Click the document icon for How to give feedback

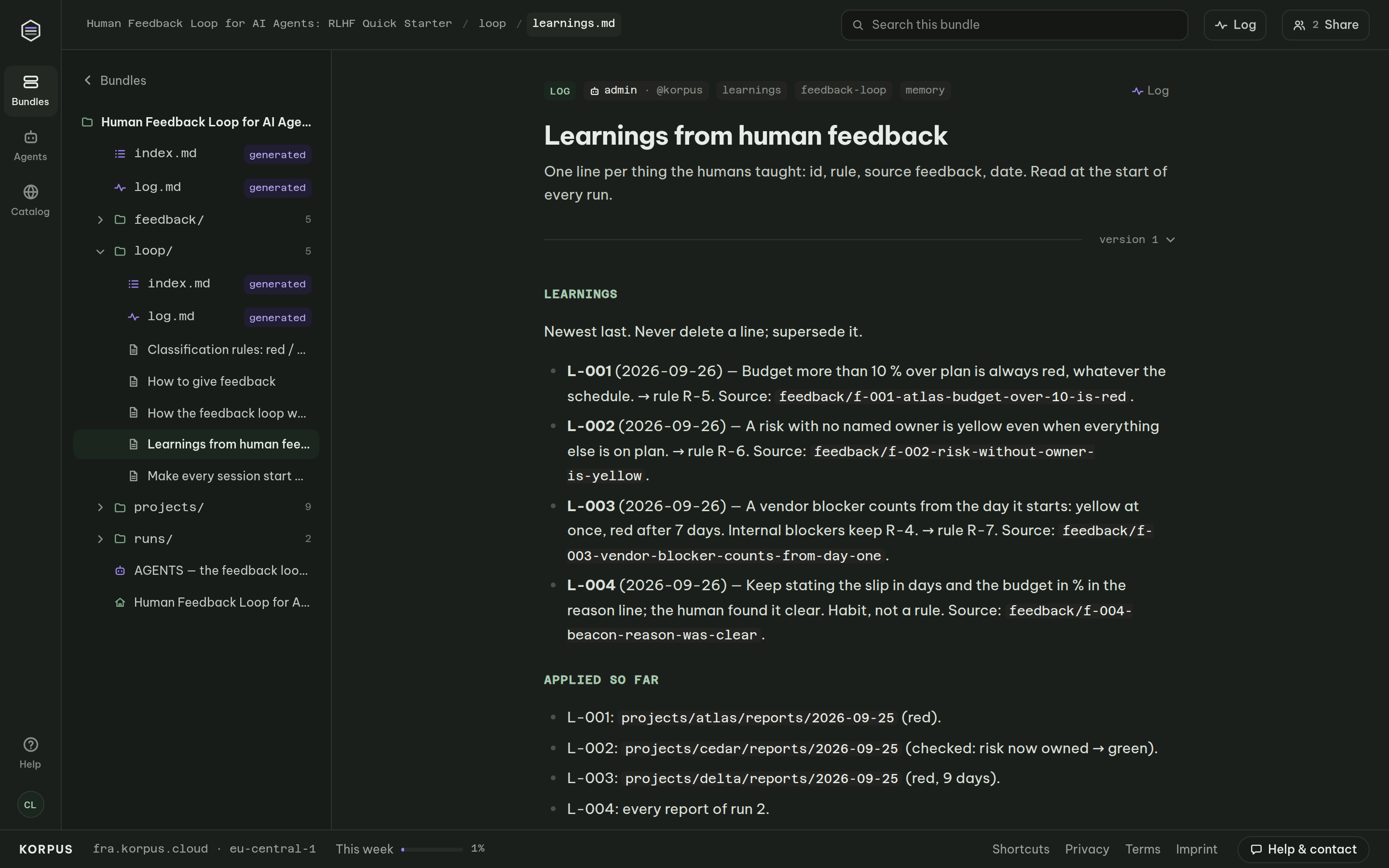(x=133, y=382)
